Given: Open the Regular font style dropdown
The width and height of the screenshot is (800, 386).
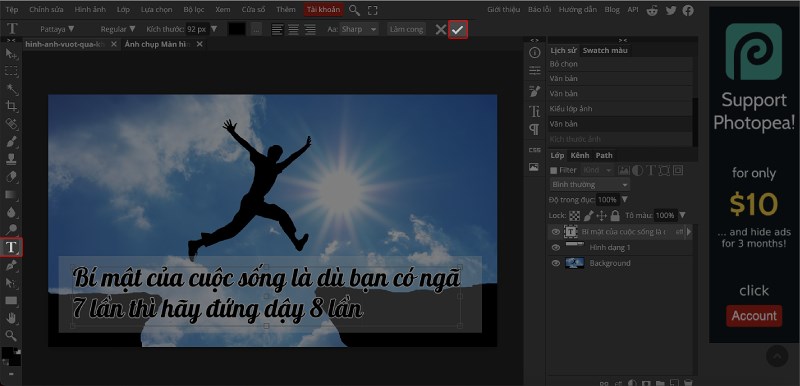Looking at the screenshot, I should pos(118,29).
